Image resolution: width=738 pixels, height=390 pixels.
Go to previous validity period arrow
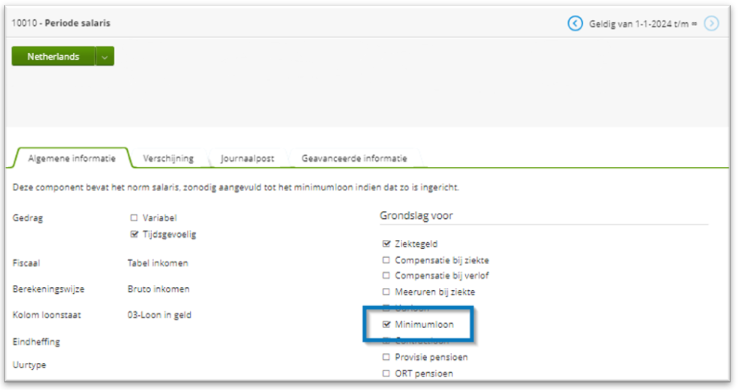[x=575, y=23]
